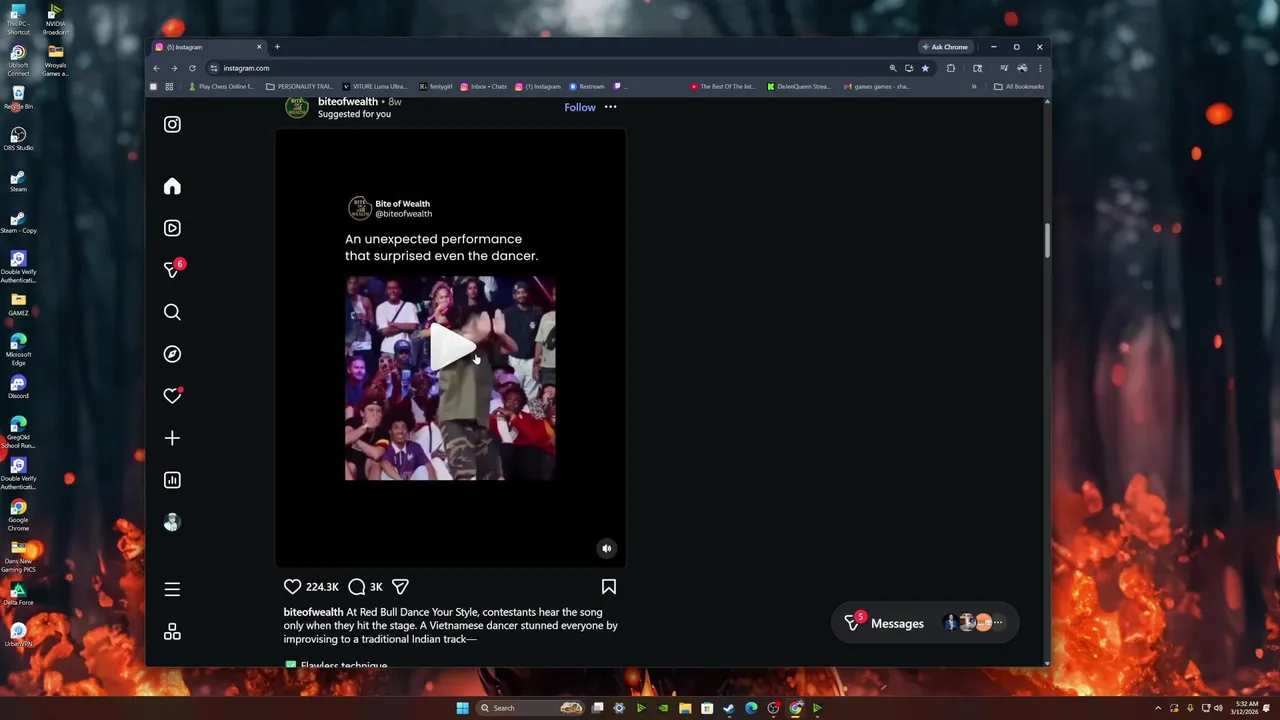Open a new Chrome tab
This screenshot has width=1280, height=720.
[277, 47]
